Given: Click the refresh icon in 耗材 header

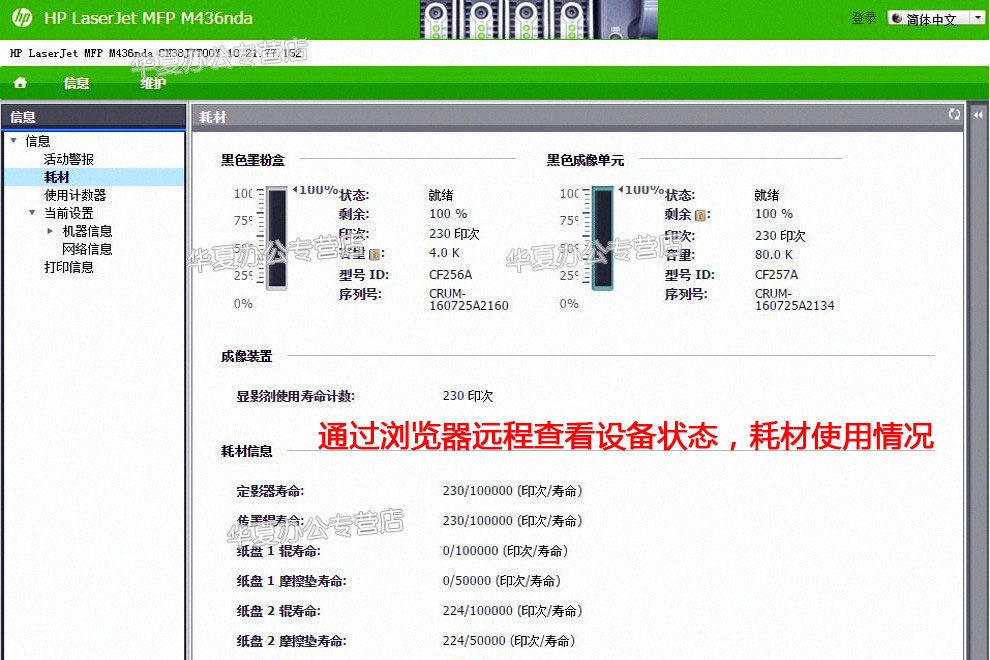Looking at the screenshot, I should coord(954,115).
